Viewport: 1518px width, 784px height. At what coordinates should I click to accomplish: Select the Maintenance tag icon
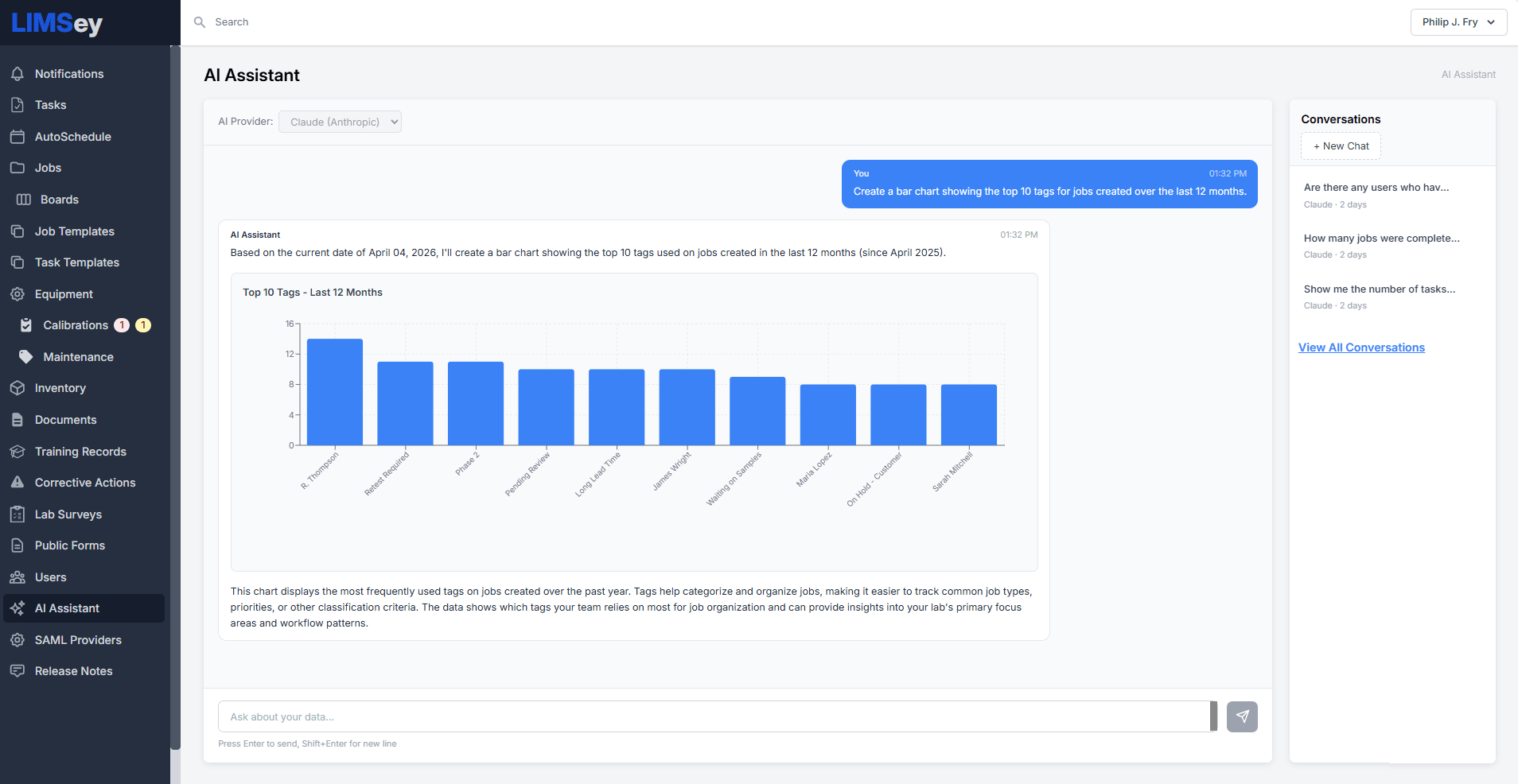click(26, 357)
